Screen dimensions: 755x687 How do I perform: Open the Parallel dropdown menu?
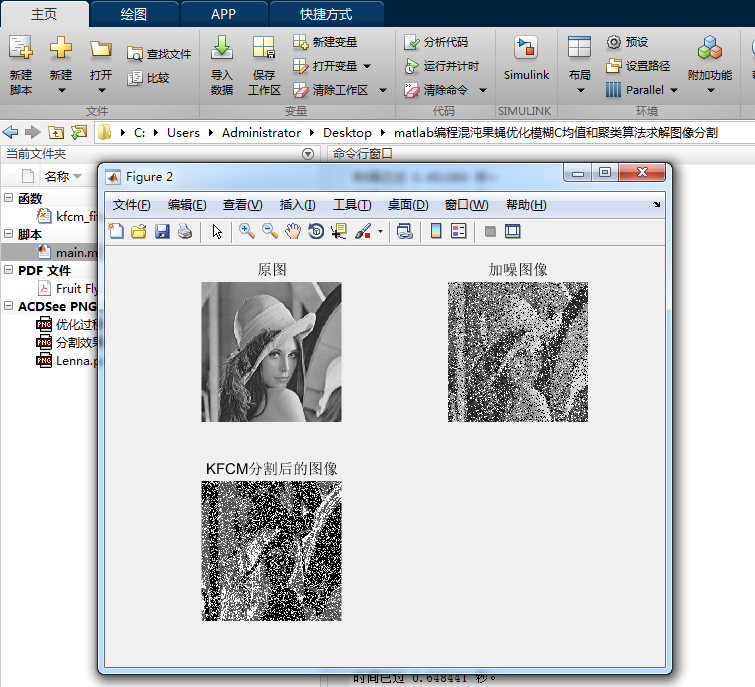pyautogui.click(x=674, y=90)
